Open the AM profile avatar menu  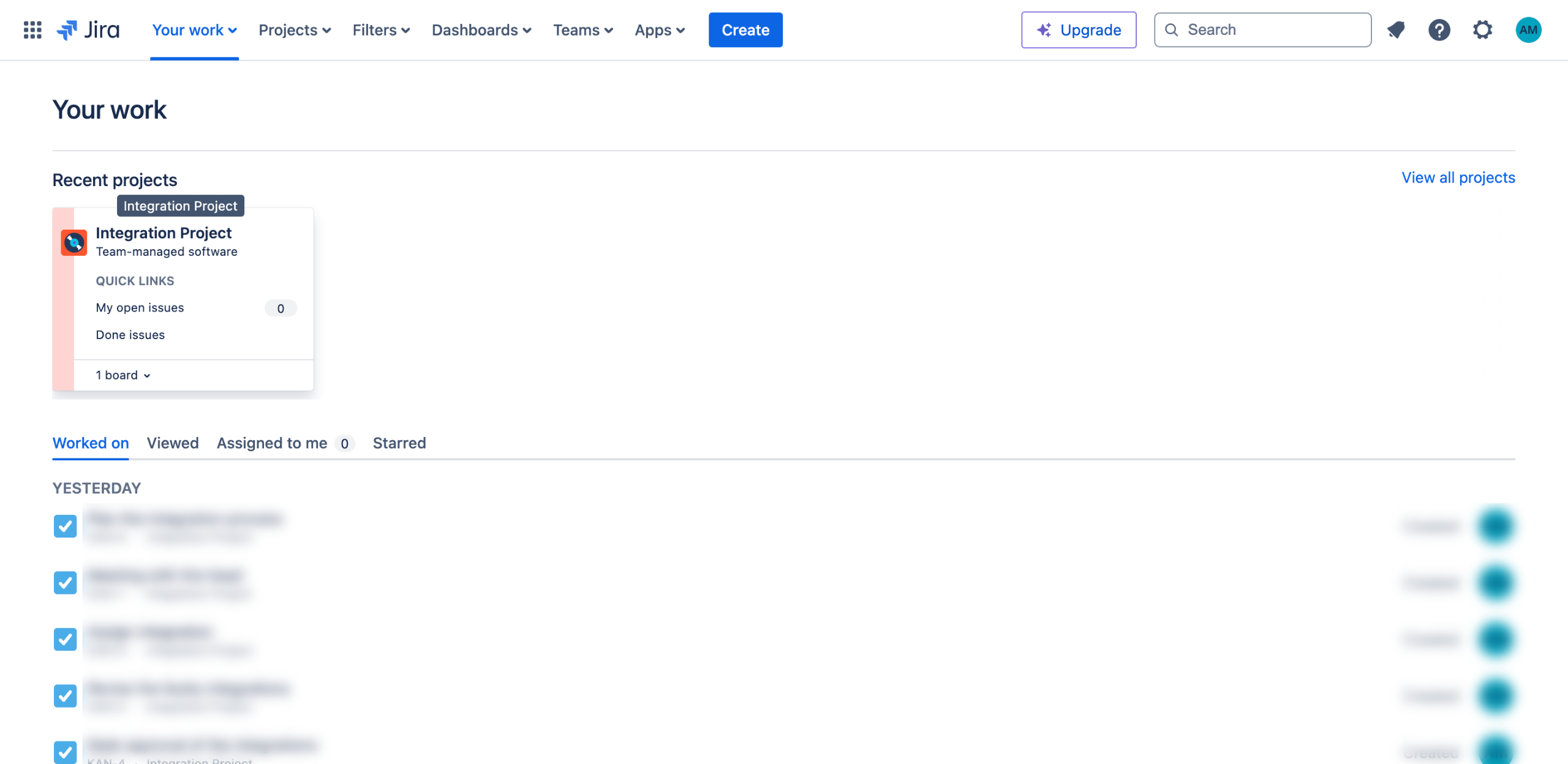[1528, 29]
